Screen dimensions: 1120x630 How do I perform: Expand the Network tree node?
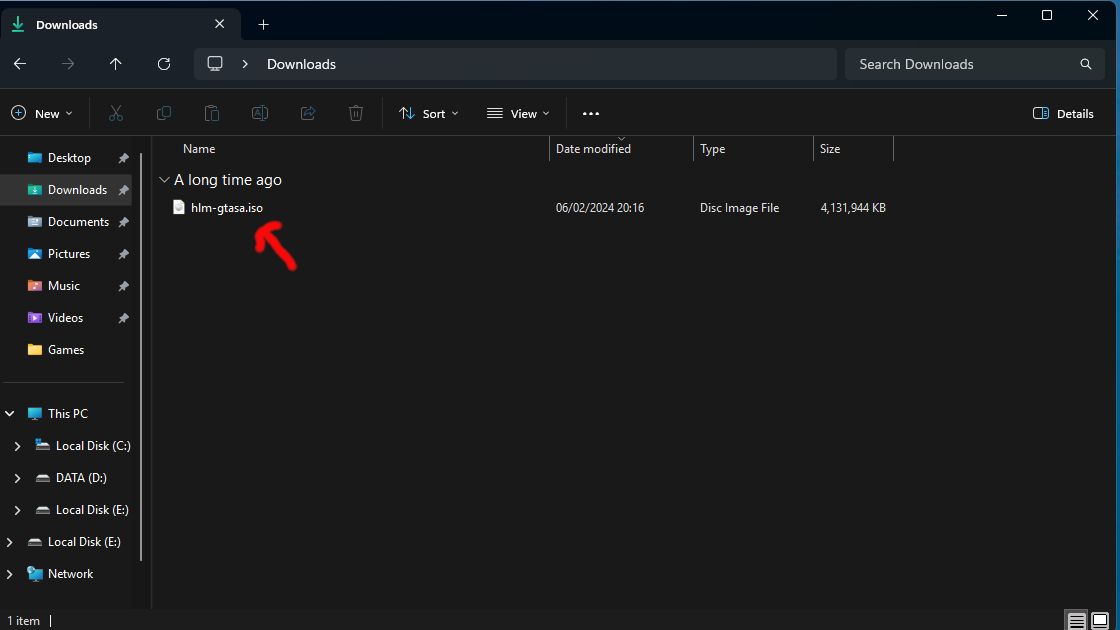[x=9, y=574]
